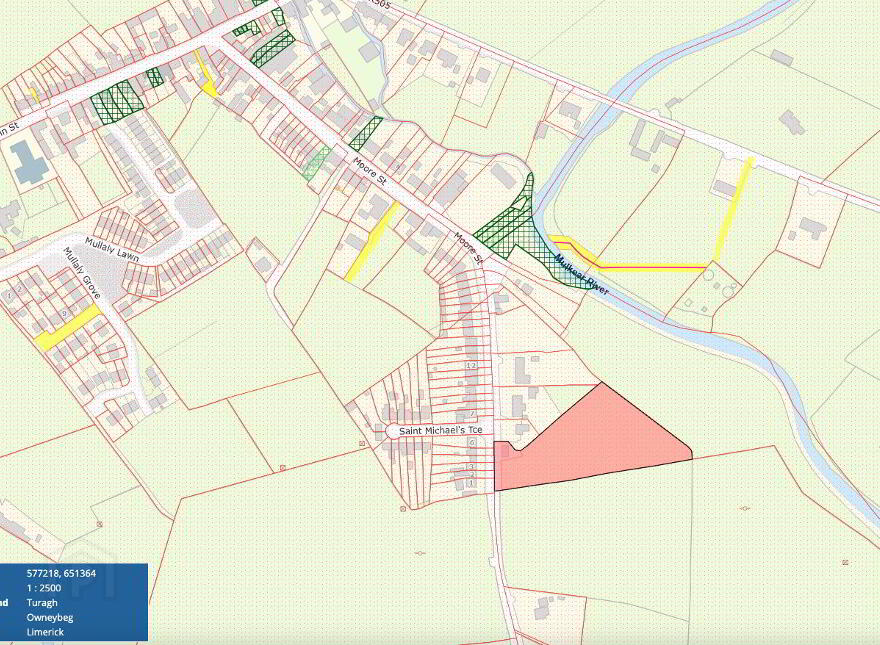Click the "Saint Michael's Tce" street label
Screen dimensions: 880x645
tap(441, 431)
